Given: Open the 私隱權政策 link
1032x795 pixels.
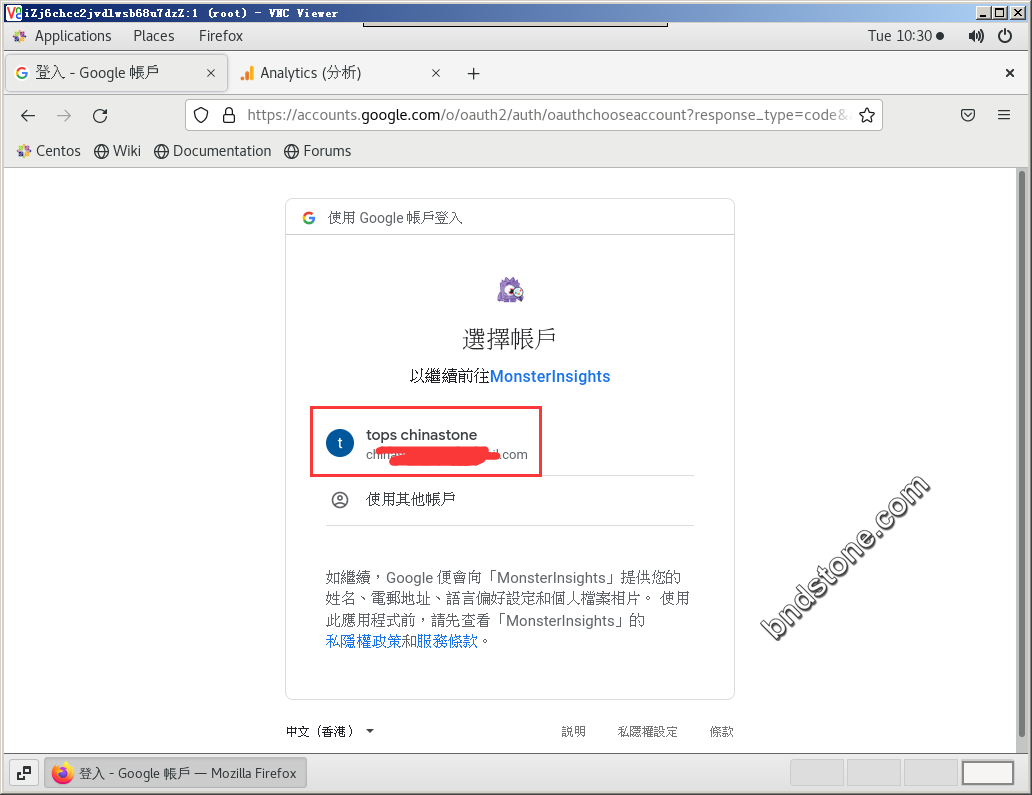Looking at the screenshot, I should coord(363,641).
